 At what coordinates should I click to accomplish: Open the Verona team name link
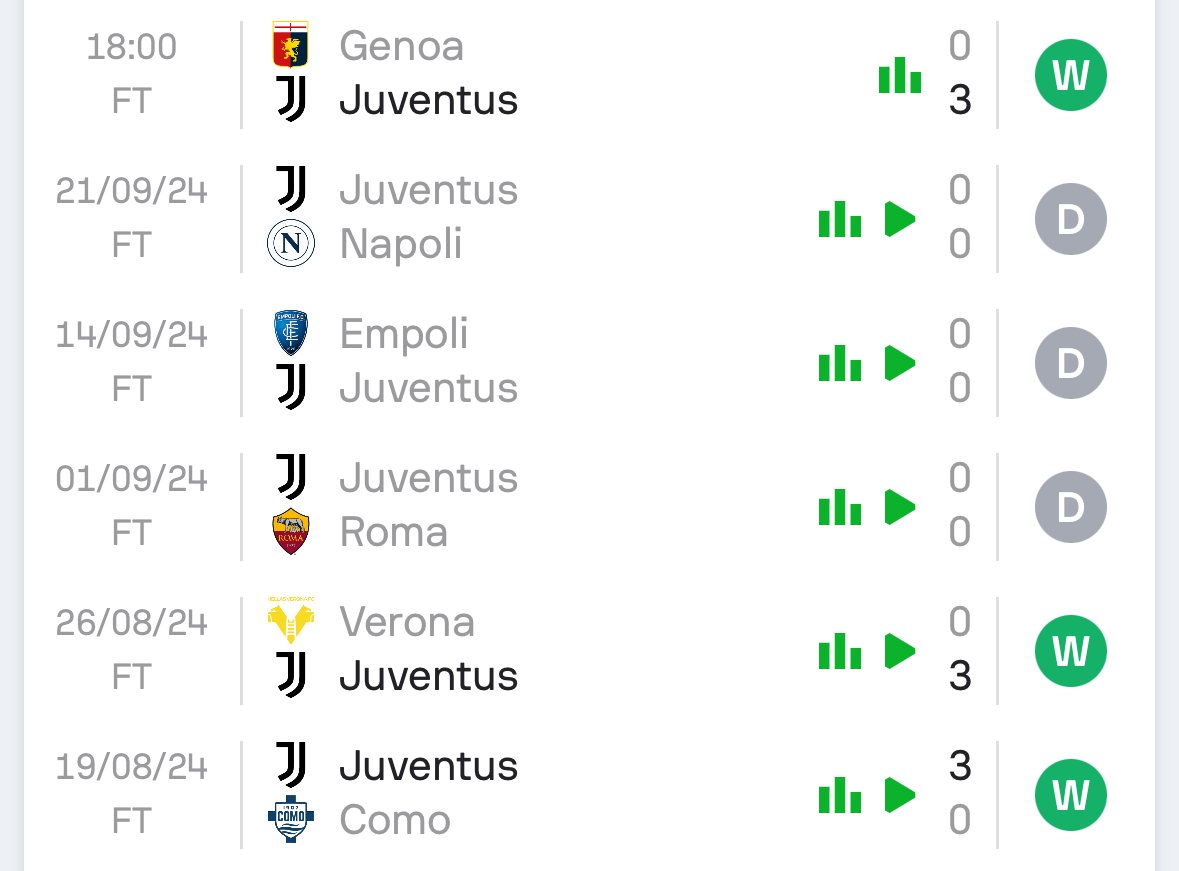[x=407, y=622]
